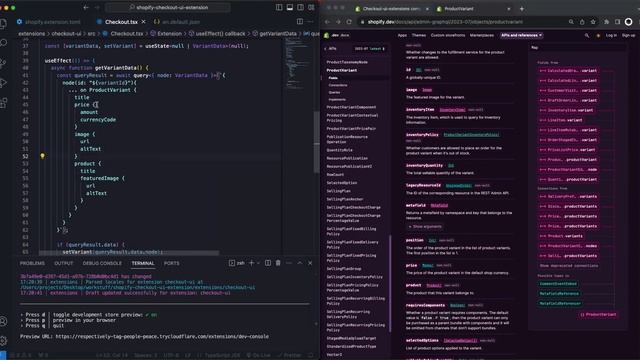
Task: Click the Sign up link on shopify.dev
Action: [x=628, y=36]
